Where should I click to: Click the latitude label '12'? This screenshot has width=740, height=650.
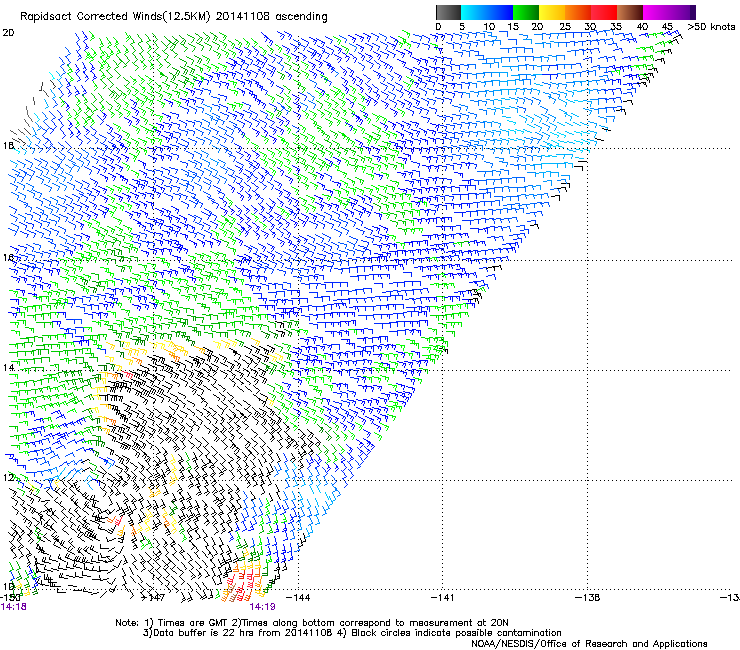click(8, 478)
